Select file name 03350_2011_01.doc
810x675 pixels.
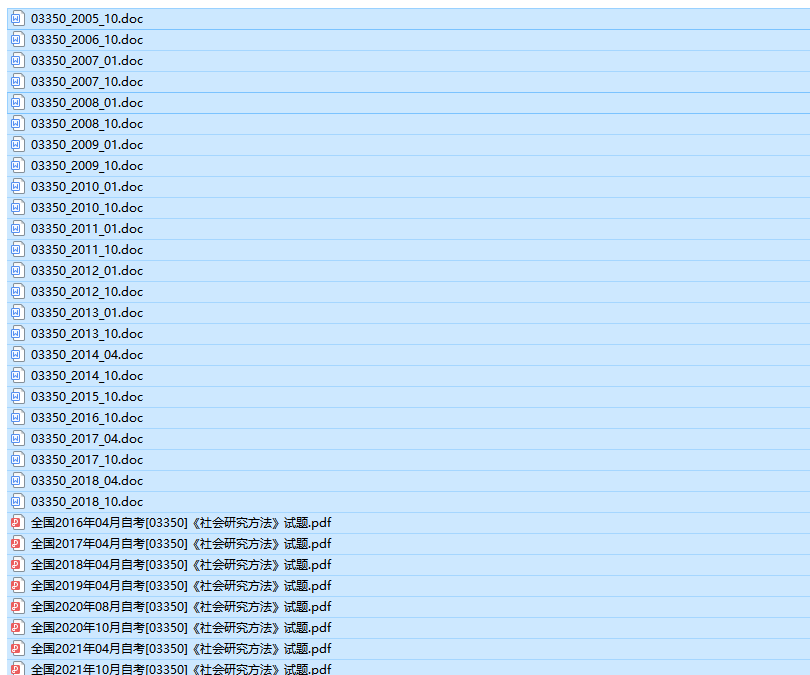coord(87,229)
